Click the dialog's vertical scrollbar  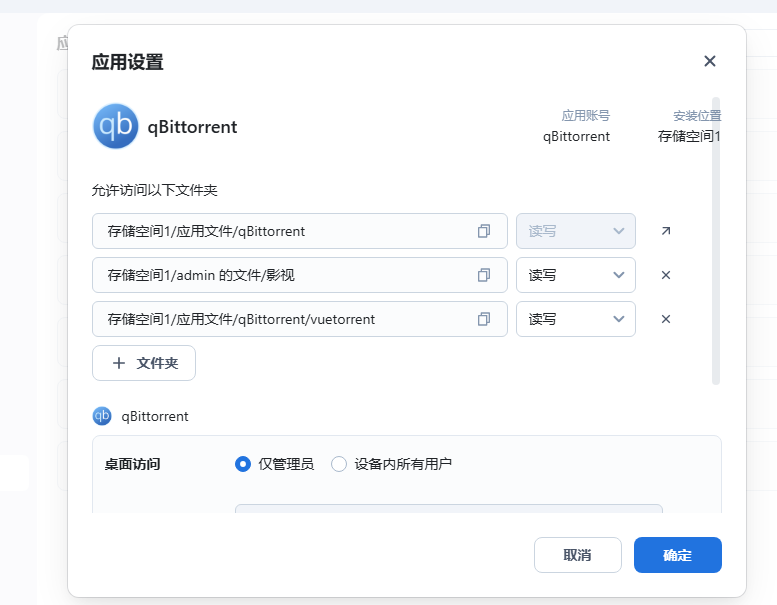(716, 241)
